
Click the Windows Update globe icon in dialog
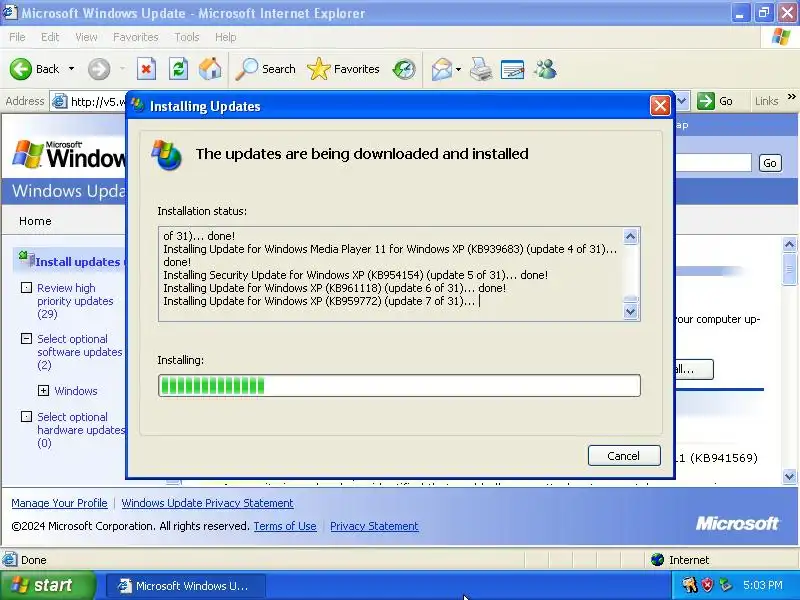pyautogui.click(x=167, y=155)
